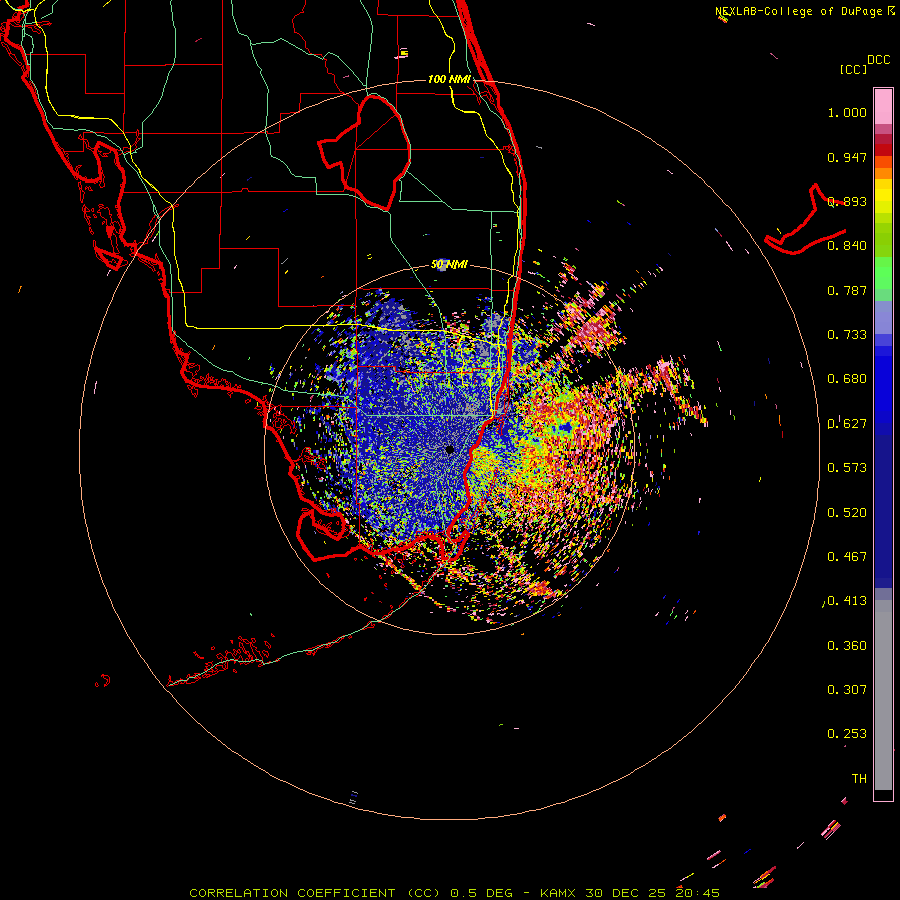Viewport: 900px width, 900px height.
Task: Click the 0.787 scale value
Action: [847, 290]
